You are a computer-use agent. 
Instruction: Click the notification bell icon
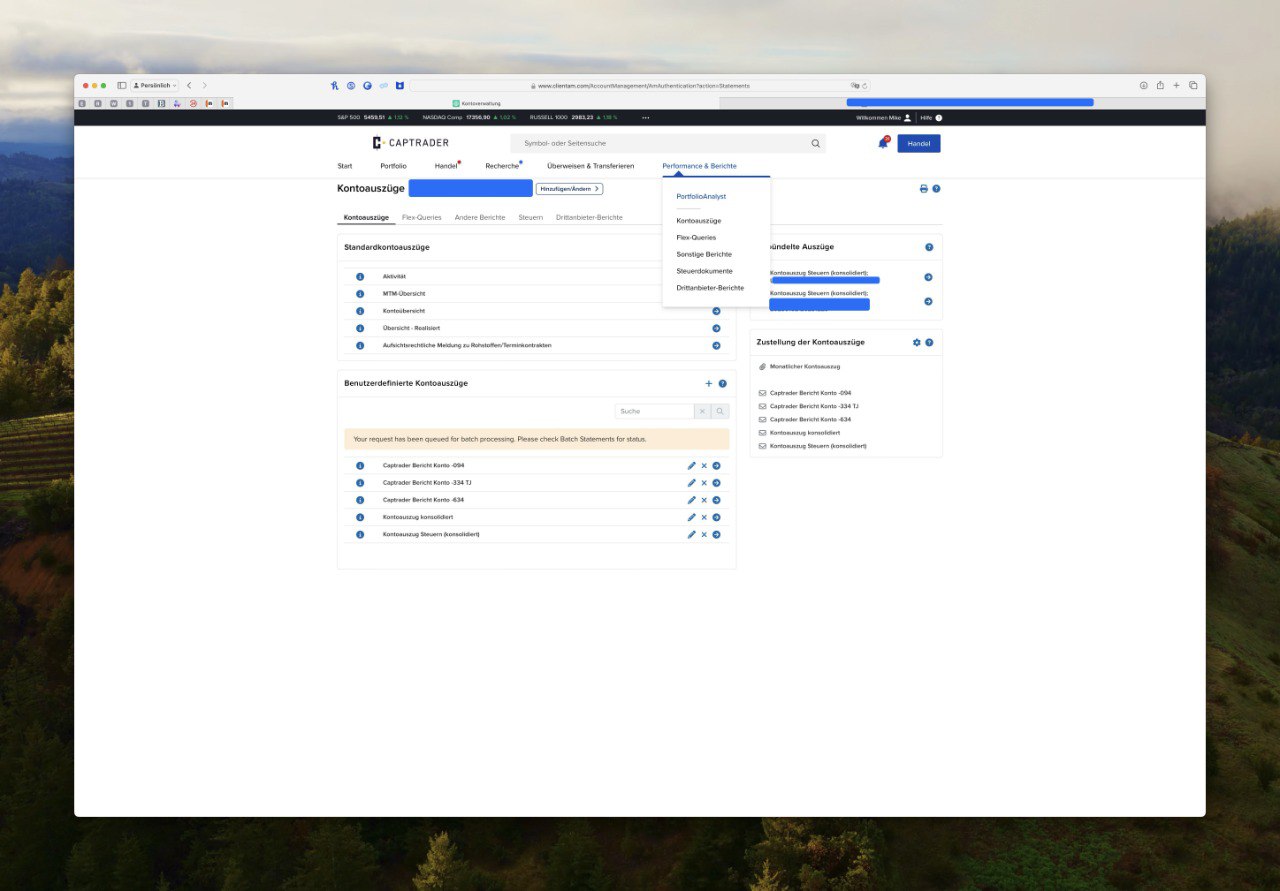coord(883,143)
